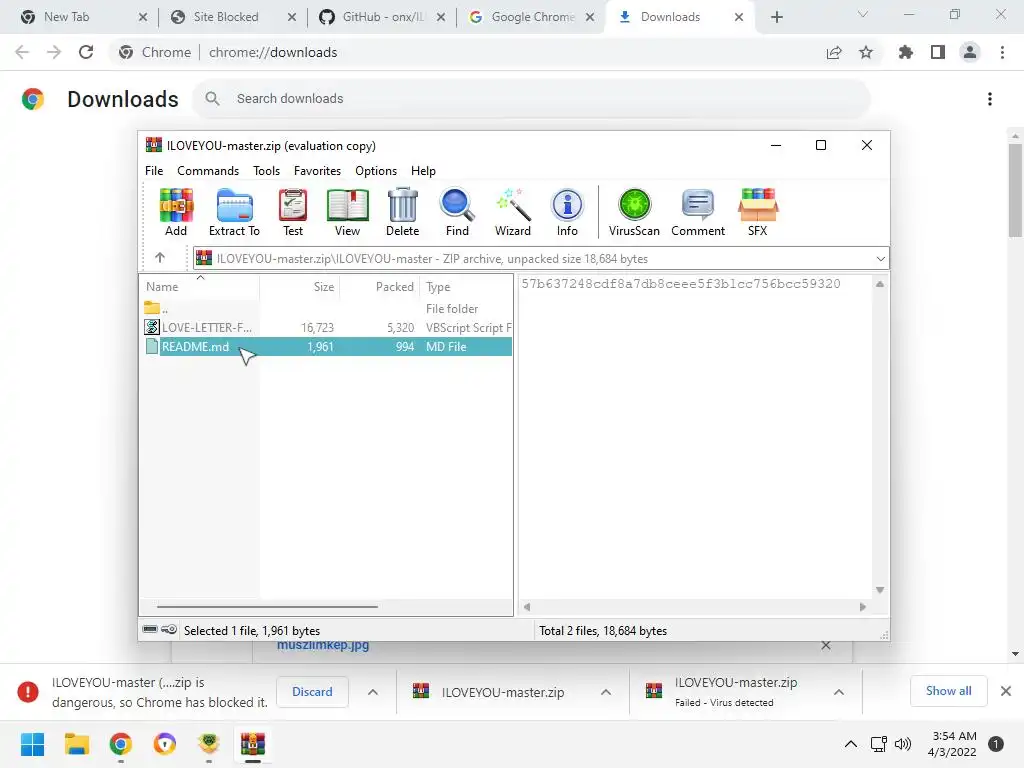Share this page icon in address bar
1024x768 pixels.
point(834,52)
